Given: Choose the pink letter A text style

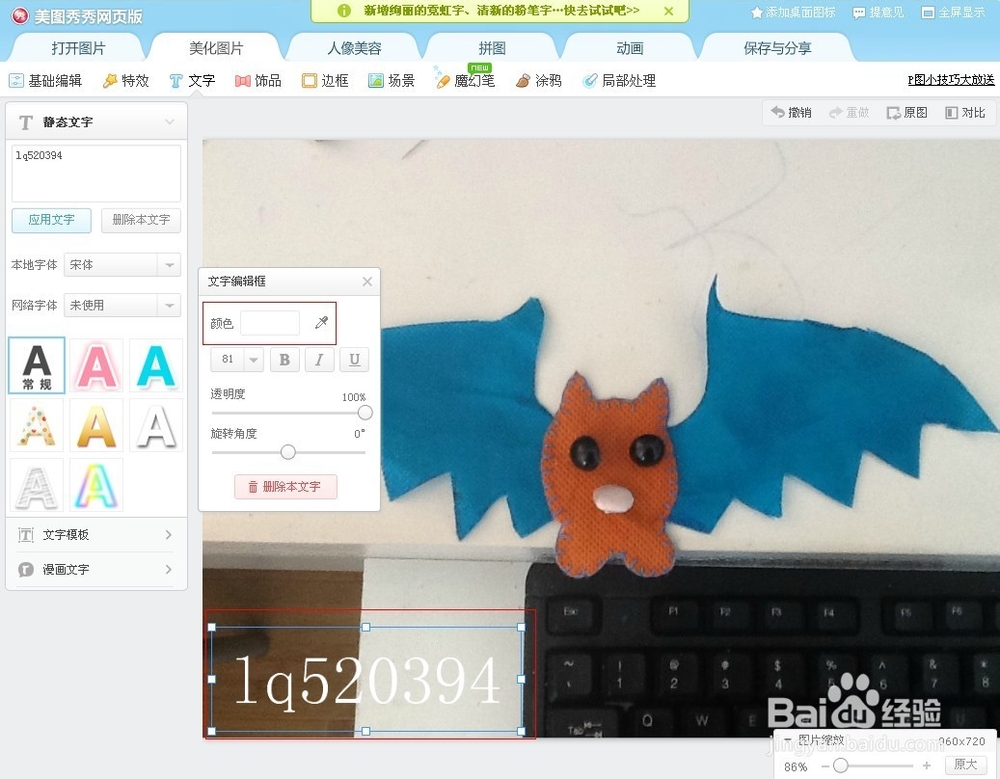Looking at the screenshot, I should tap(96, 365).
